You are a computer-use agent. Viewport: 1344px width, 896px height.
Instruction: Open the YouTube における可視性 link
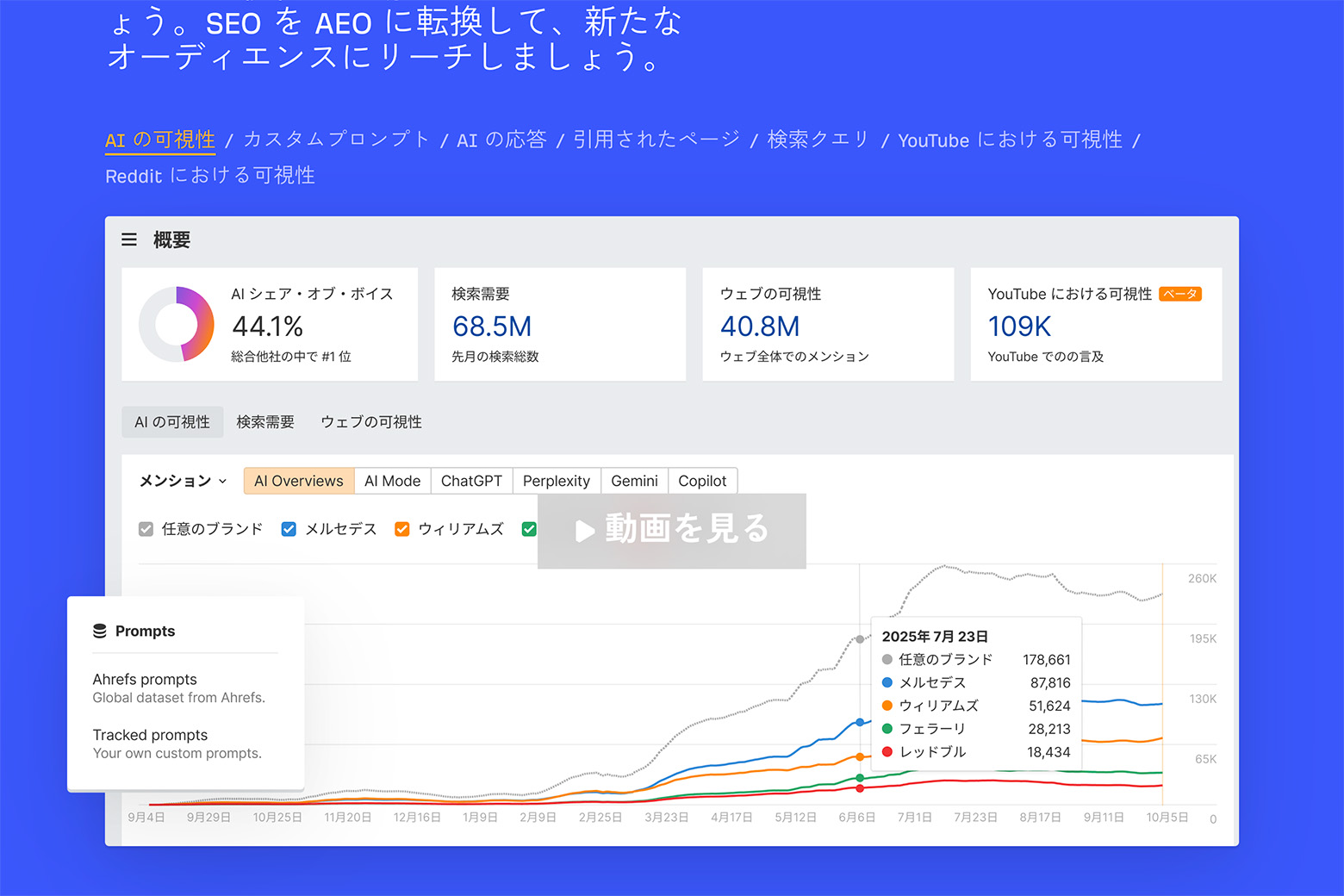click(1011, 140)
